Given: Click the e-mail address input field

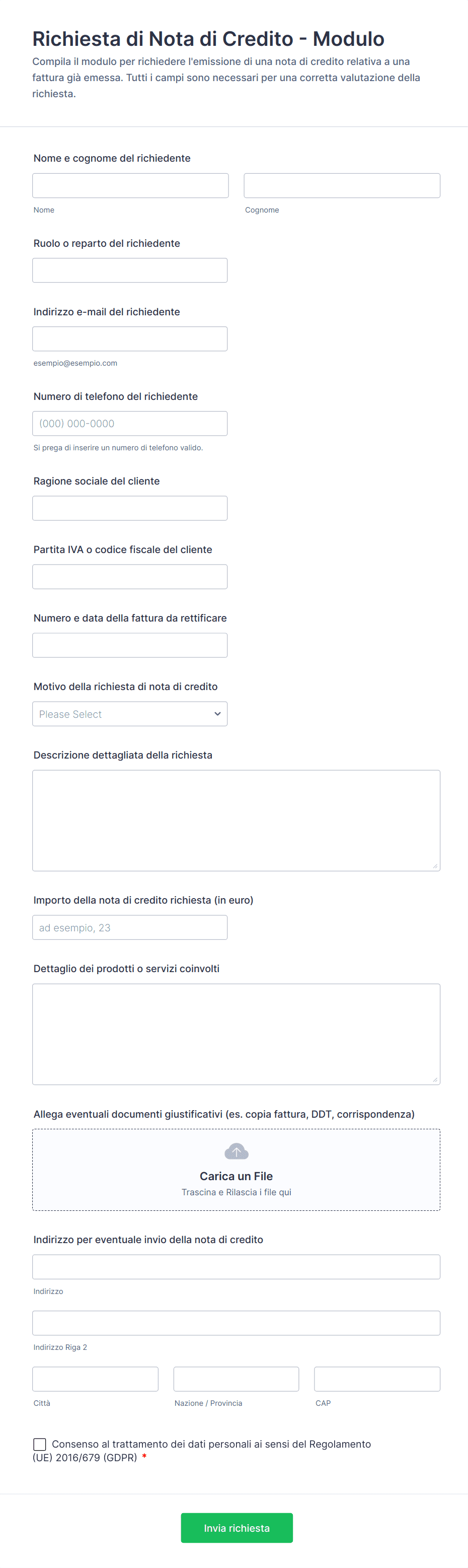Looking at the screenshot, I should (130, 339).
